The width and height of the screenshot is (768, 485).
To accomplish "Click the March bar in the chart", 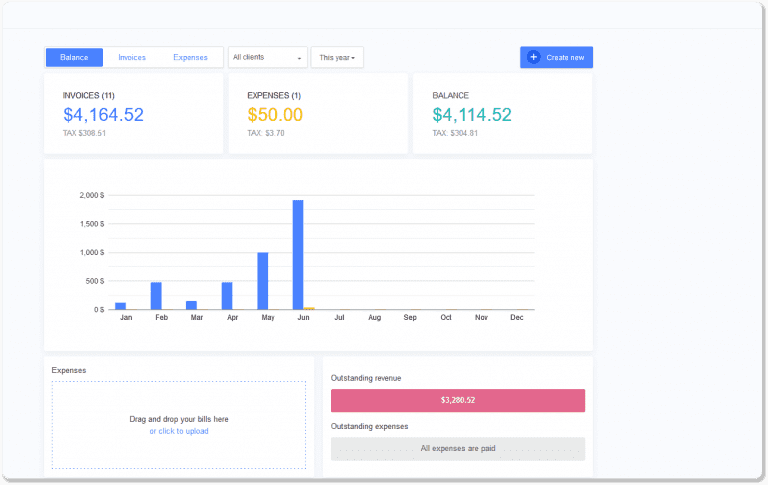I will pos(192,305).
